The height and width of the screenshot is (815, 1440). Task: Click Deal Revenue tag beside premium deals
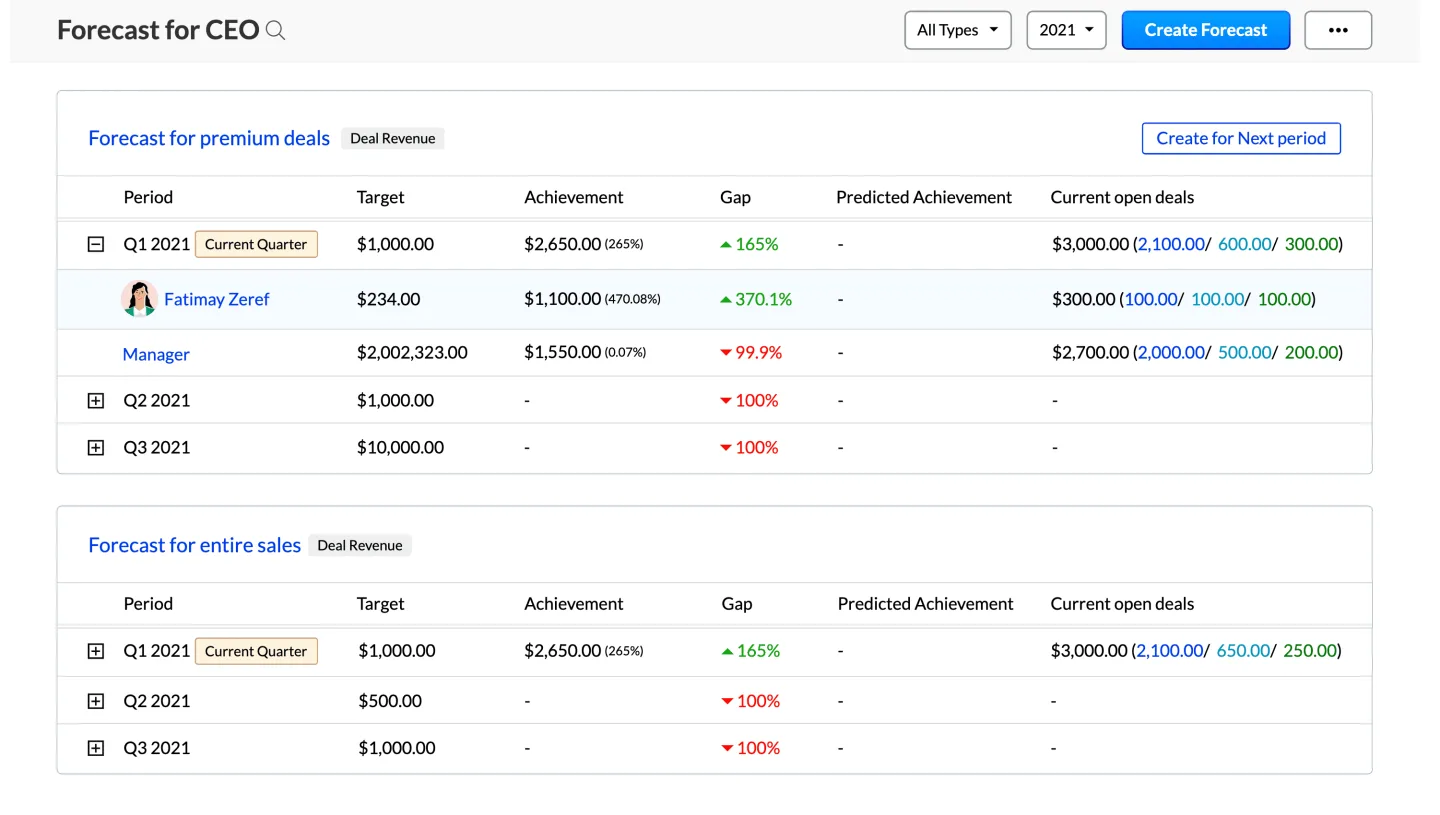(392, 139)
